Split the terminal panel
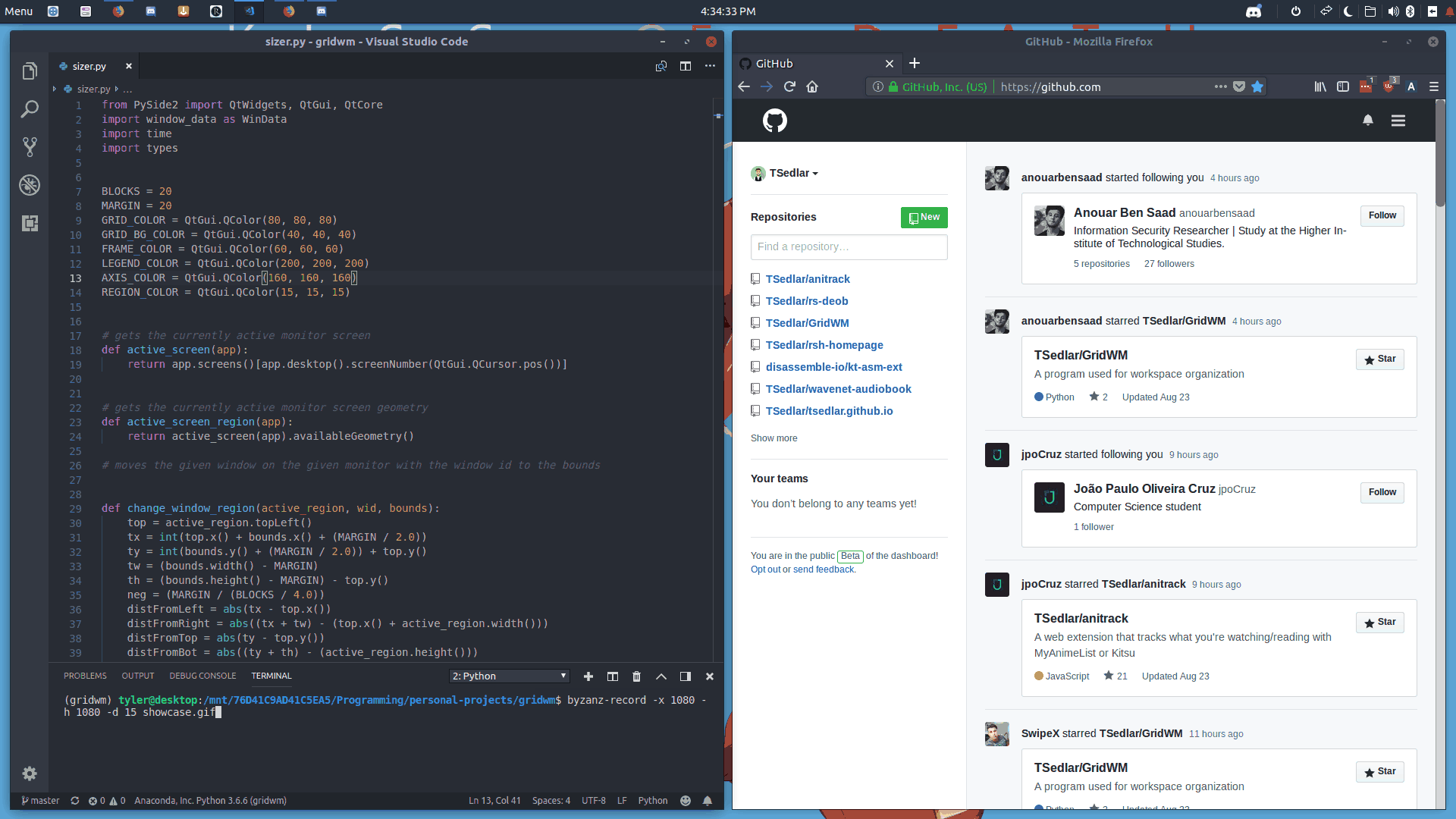 pyautogui.click(x=613, y=676)
